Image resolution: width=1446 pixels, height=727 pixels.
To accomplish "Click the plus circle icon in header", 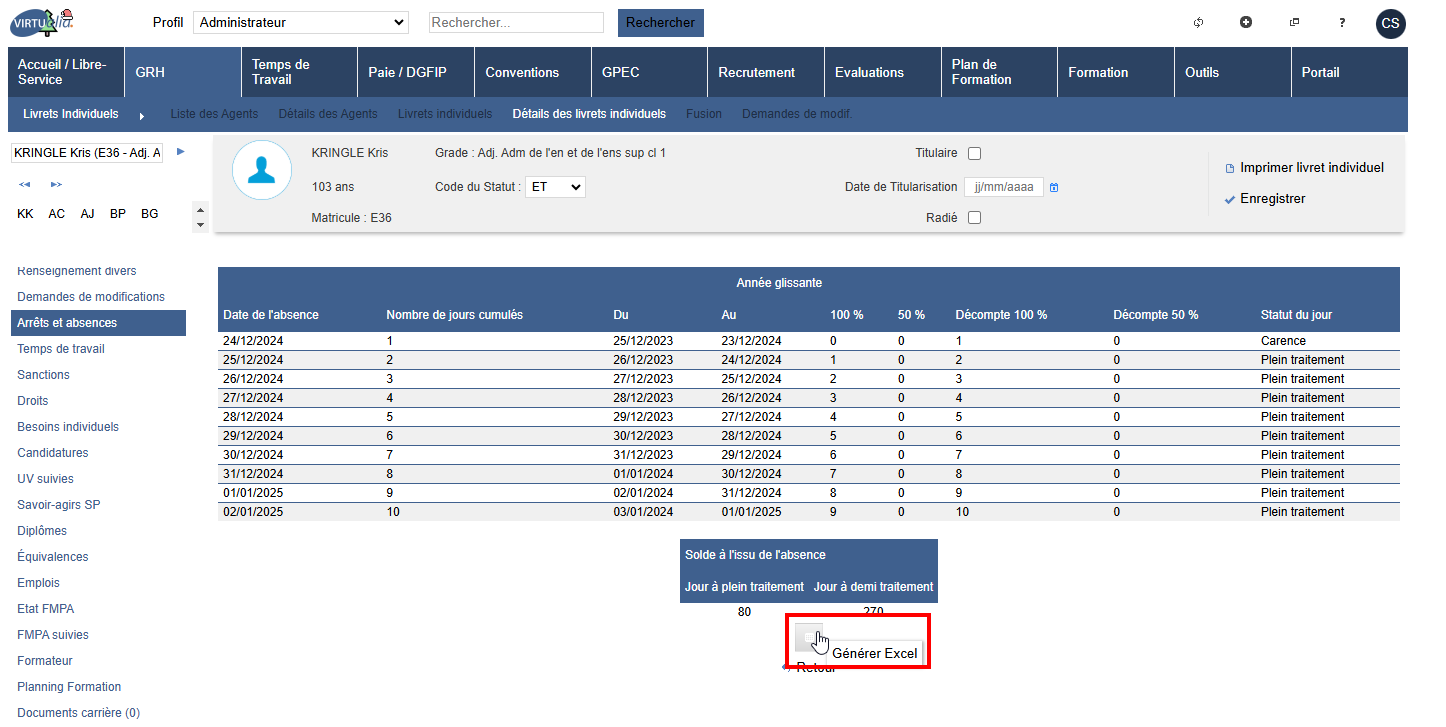I will (1246, 22).
